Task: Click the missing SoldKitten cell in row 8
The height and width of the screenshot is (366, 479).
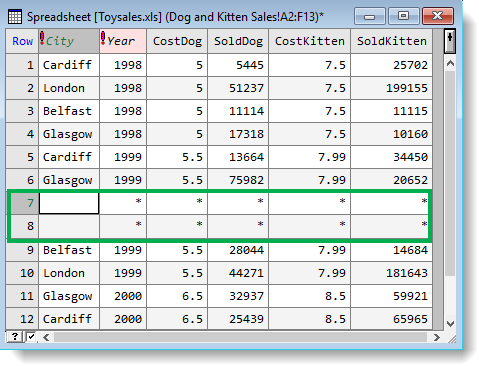Action: point(390,226)
